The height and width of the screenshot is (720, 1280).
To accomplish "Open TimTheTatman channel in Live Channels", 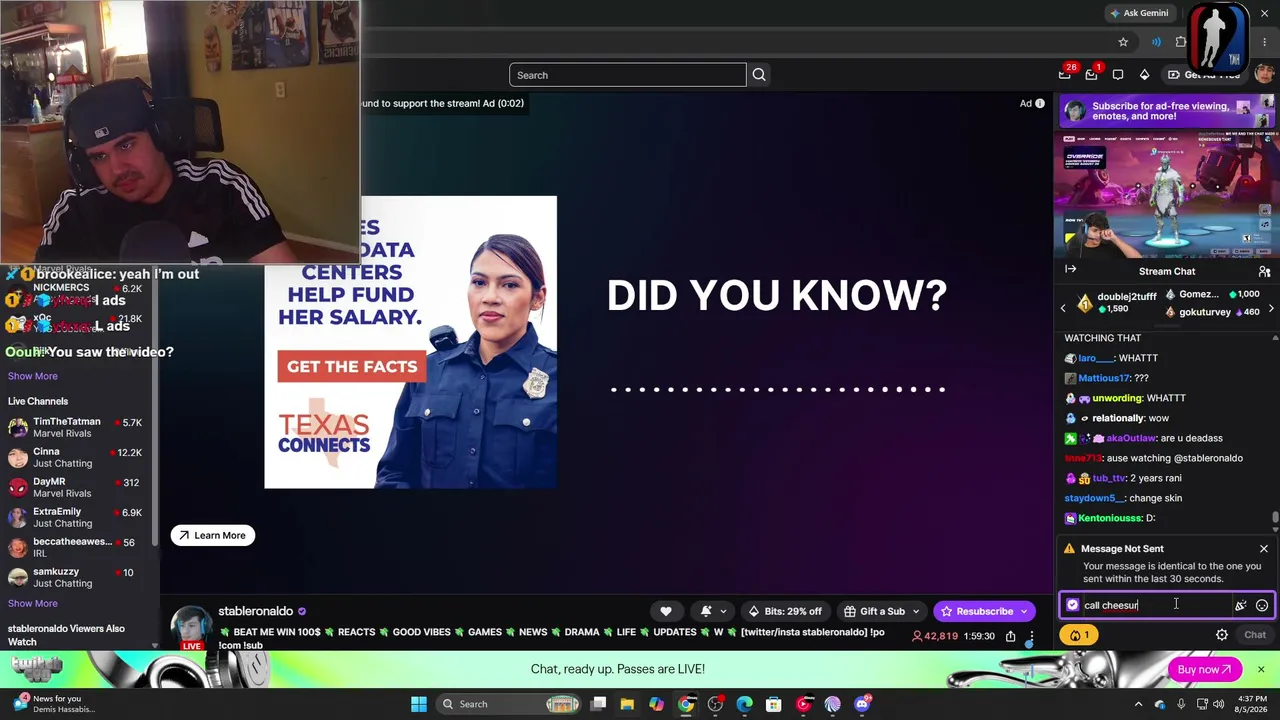I will pyautogui.click(x=78, y=428).
